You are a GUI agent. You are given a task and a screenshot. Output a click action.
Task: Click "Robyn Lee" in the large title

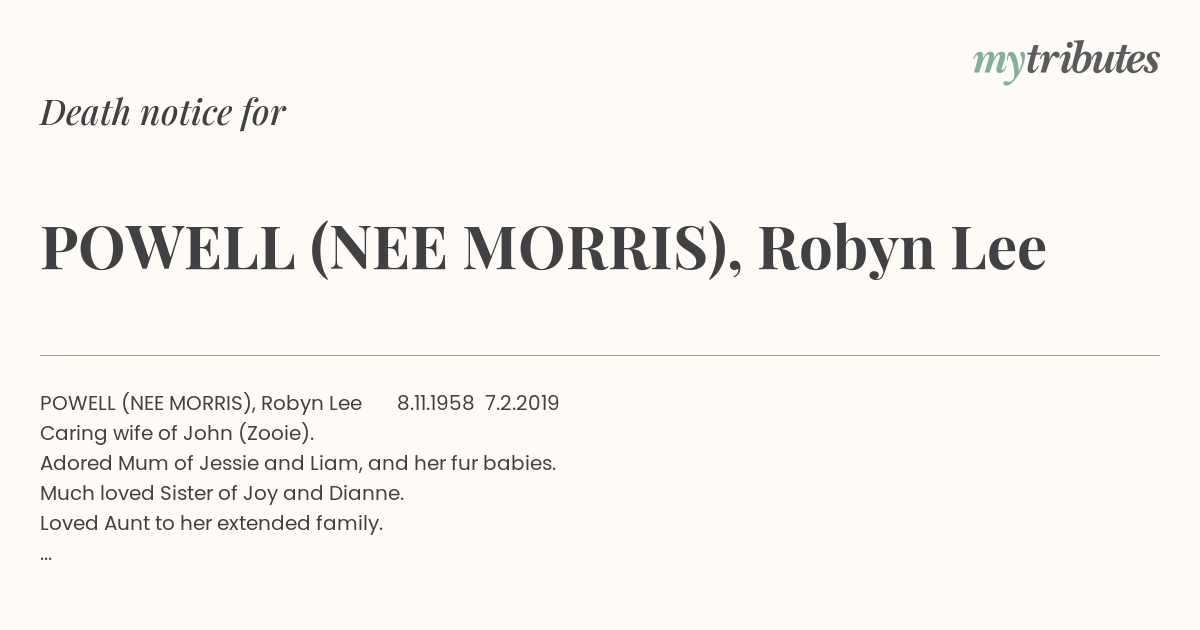click(902, 248)
